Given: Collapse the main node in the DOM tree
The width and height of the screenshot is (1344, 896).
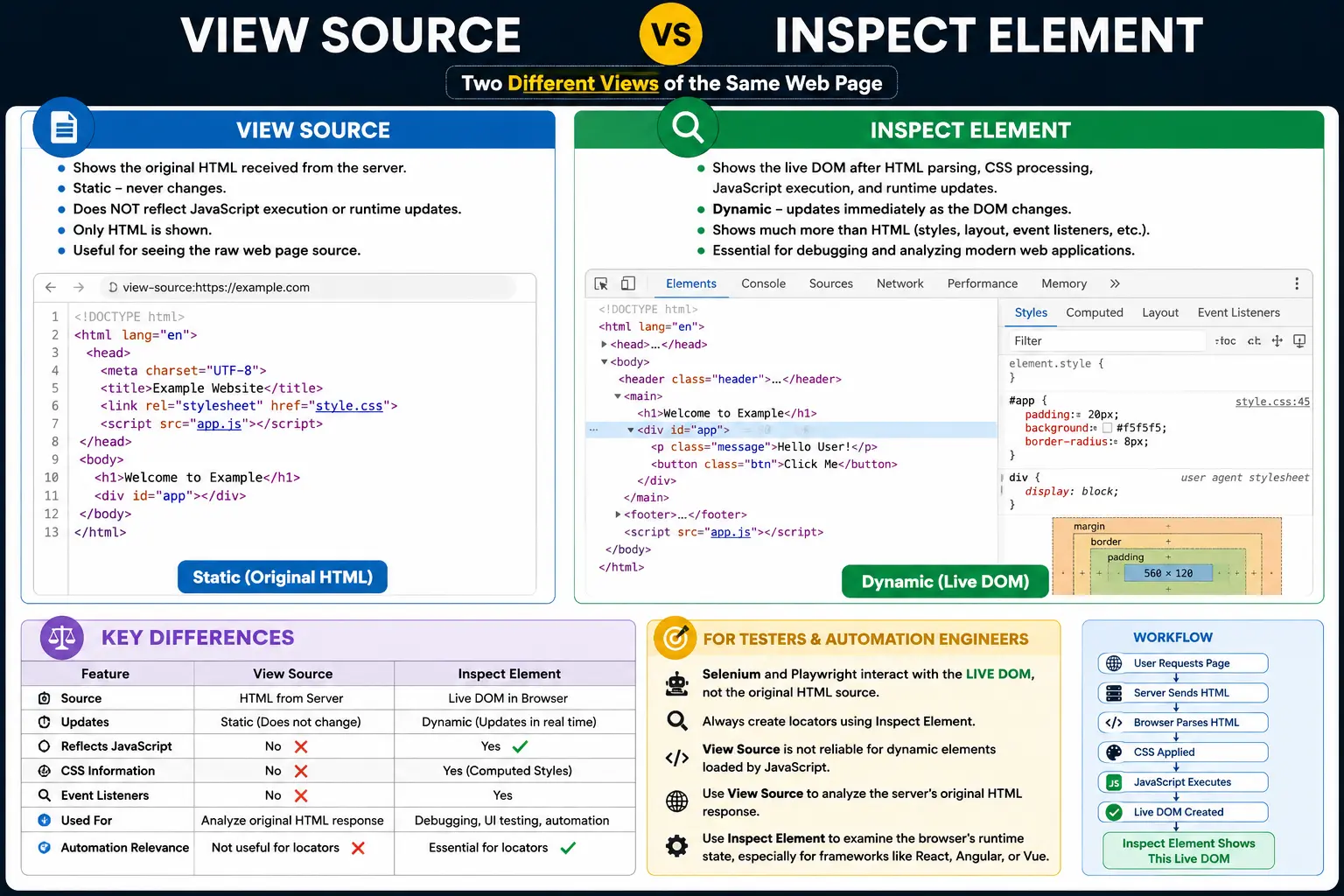Looking at the screenshot, I should point(618,396).
